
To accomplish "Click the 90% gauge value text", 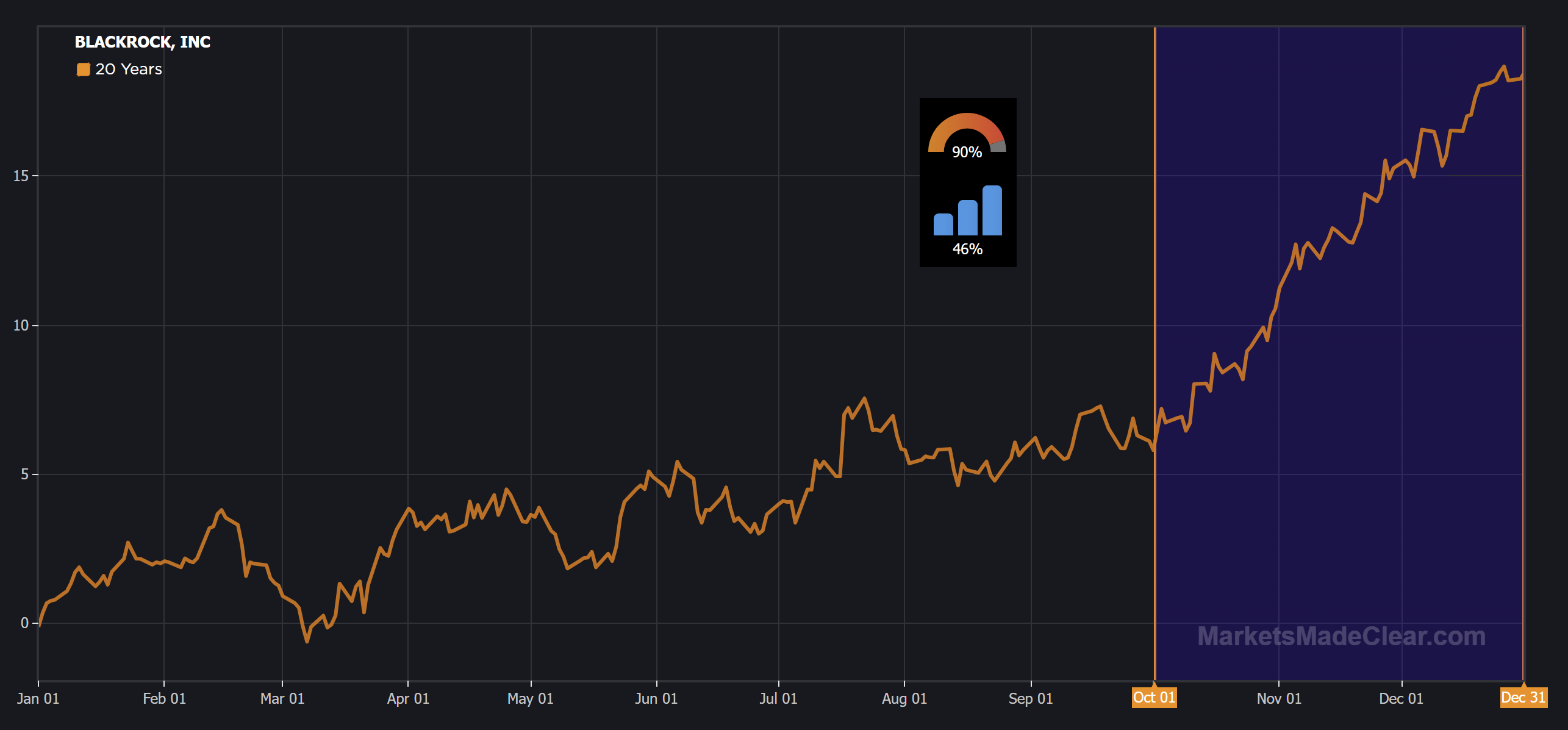I will pos(967,152).
